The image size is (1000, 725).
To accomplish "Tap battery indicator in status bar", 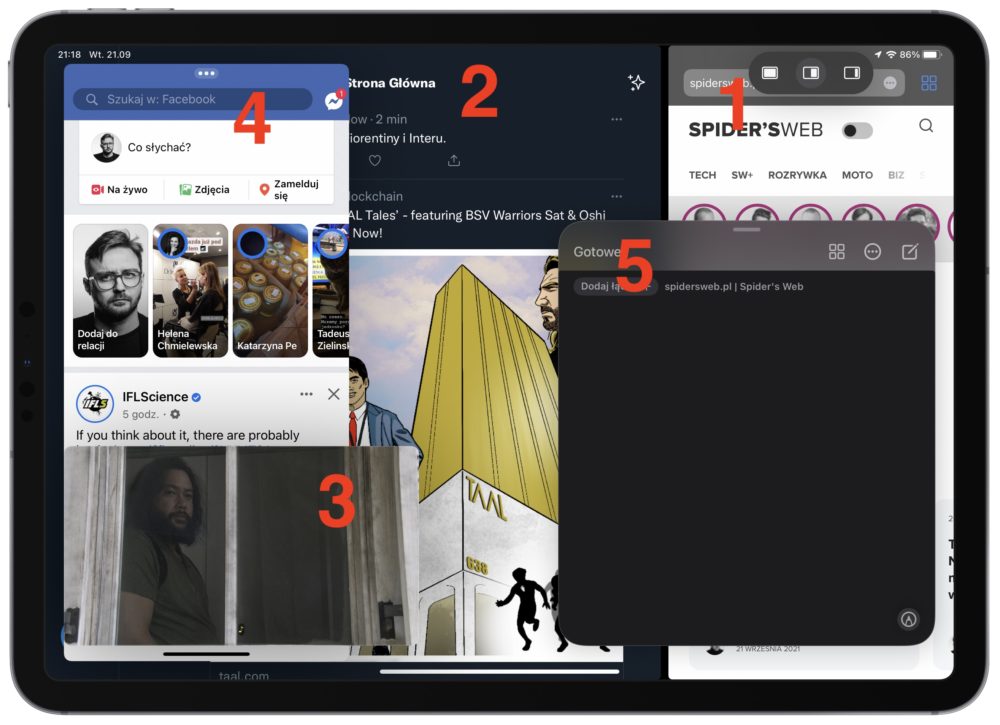I will (932, 55).
